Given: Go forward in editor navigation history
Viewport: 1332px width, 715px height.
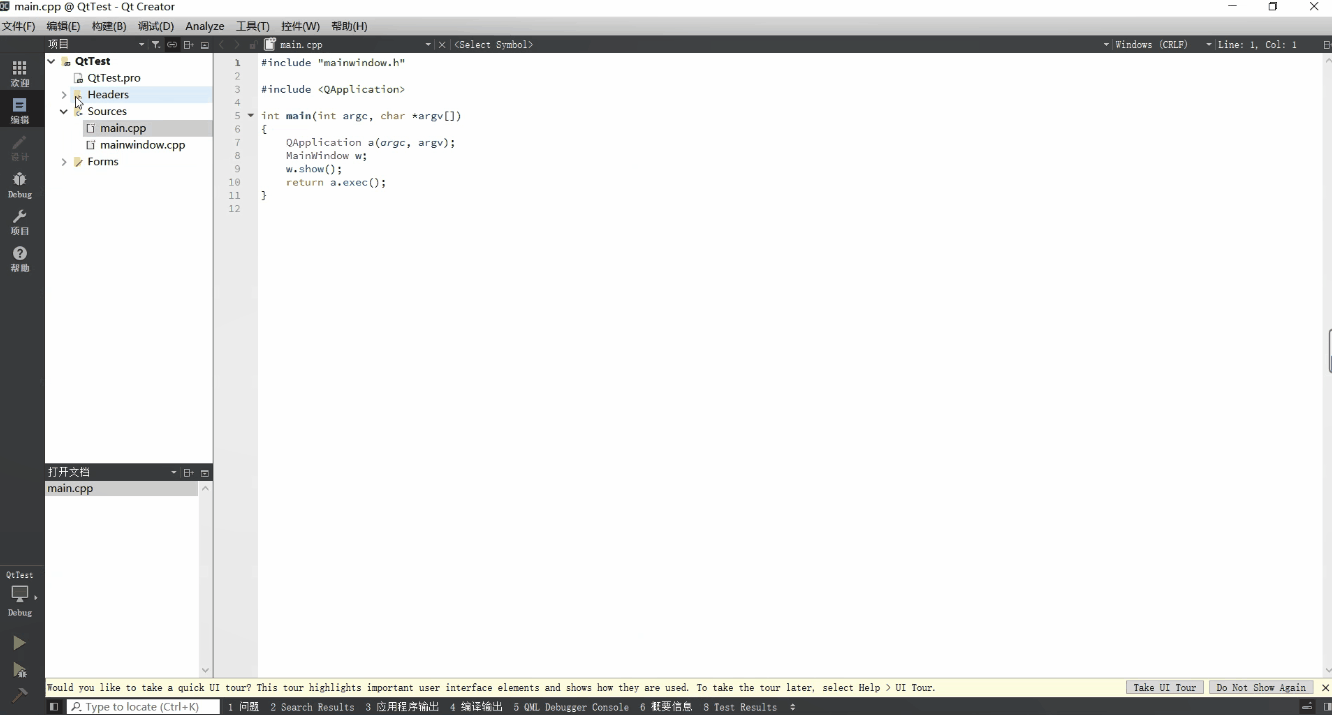Looking at the screenshot, I should [237, 45].
